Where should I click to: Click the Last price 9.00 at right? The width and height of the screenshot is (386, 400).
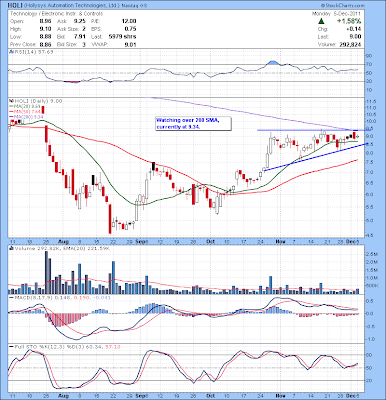pos(356,37)
